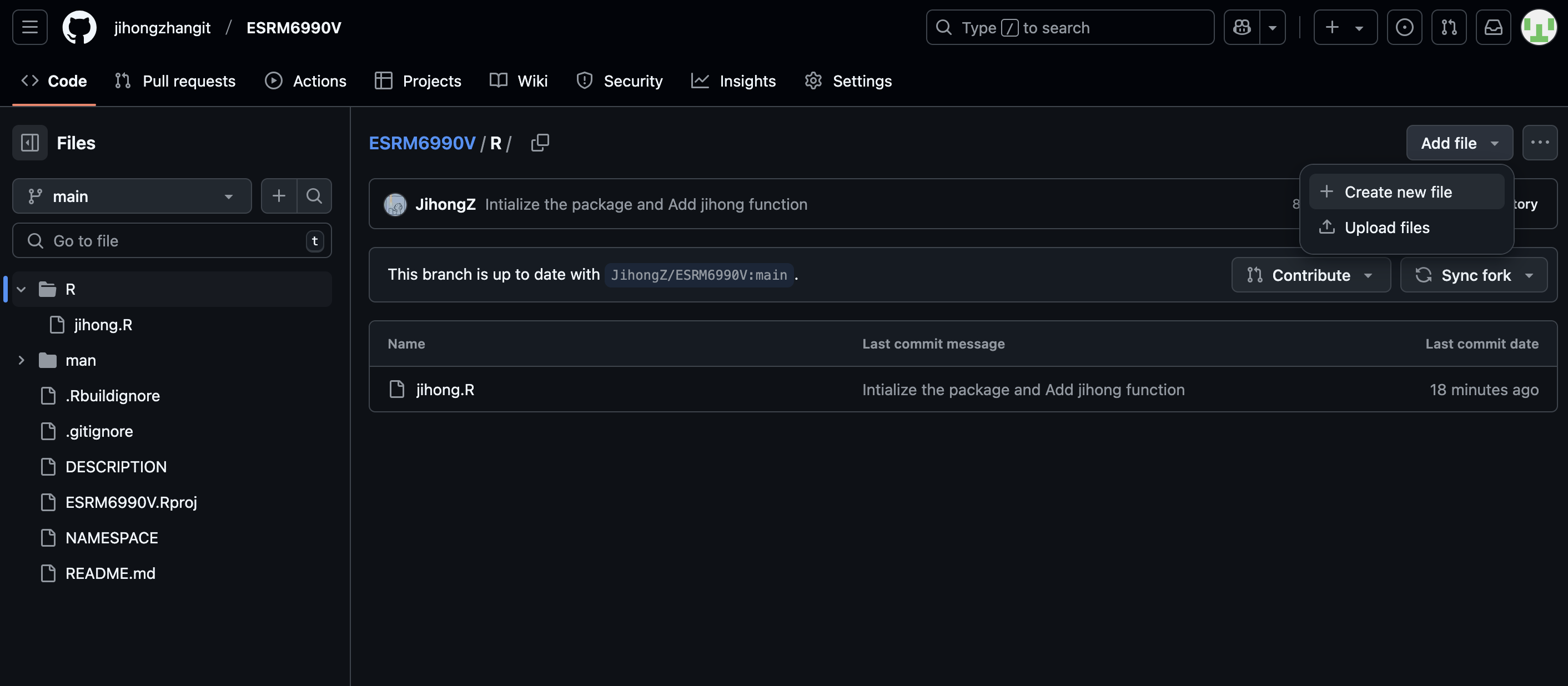Switch to Wiki tab

tap(519, 81)
